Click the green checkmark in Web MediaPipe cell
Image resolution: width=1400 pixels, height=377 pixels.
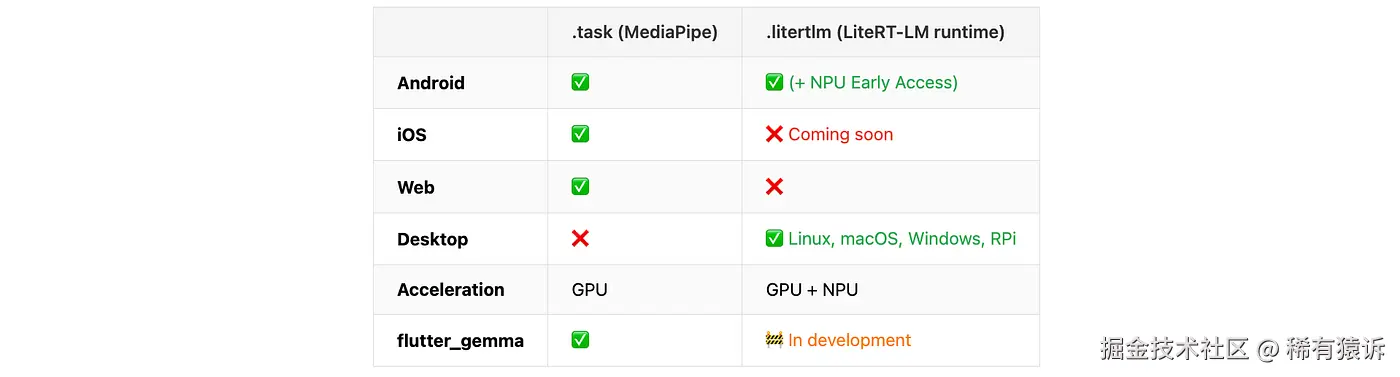point(580,186)
